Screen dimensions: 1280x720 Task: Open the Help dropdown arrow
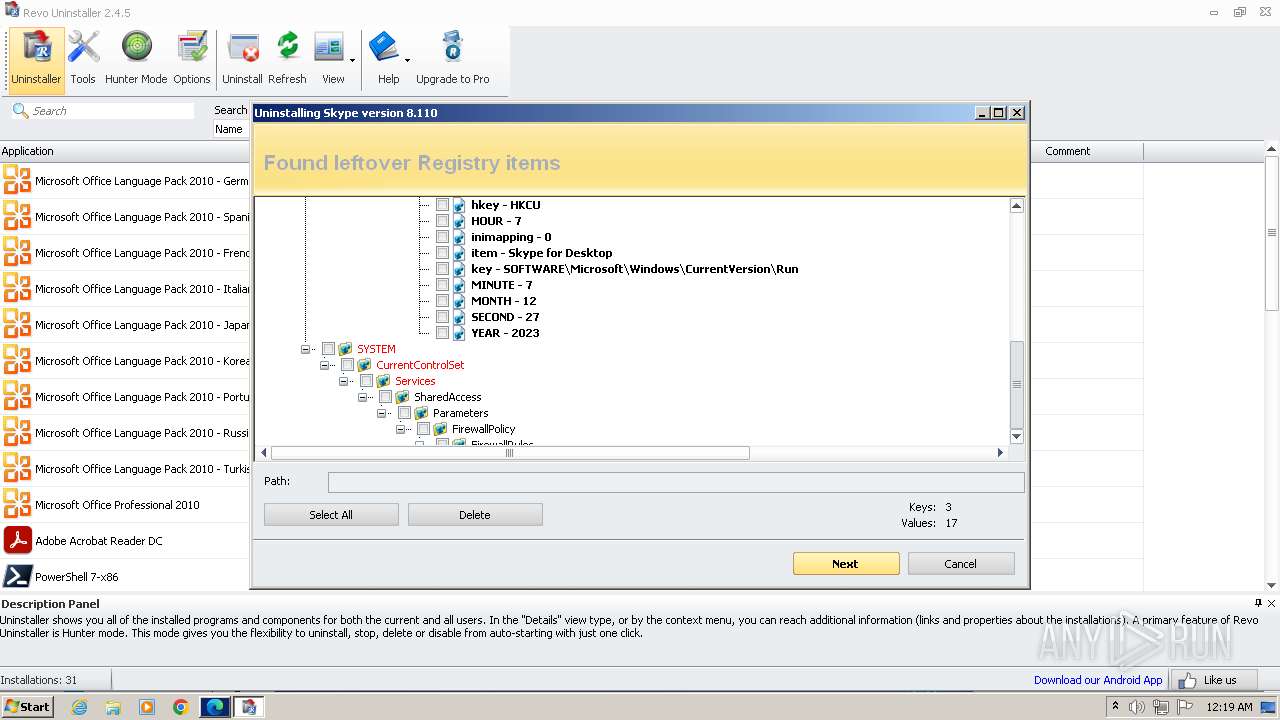pyautogui.click(x=407, y=60)
